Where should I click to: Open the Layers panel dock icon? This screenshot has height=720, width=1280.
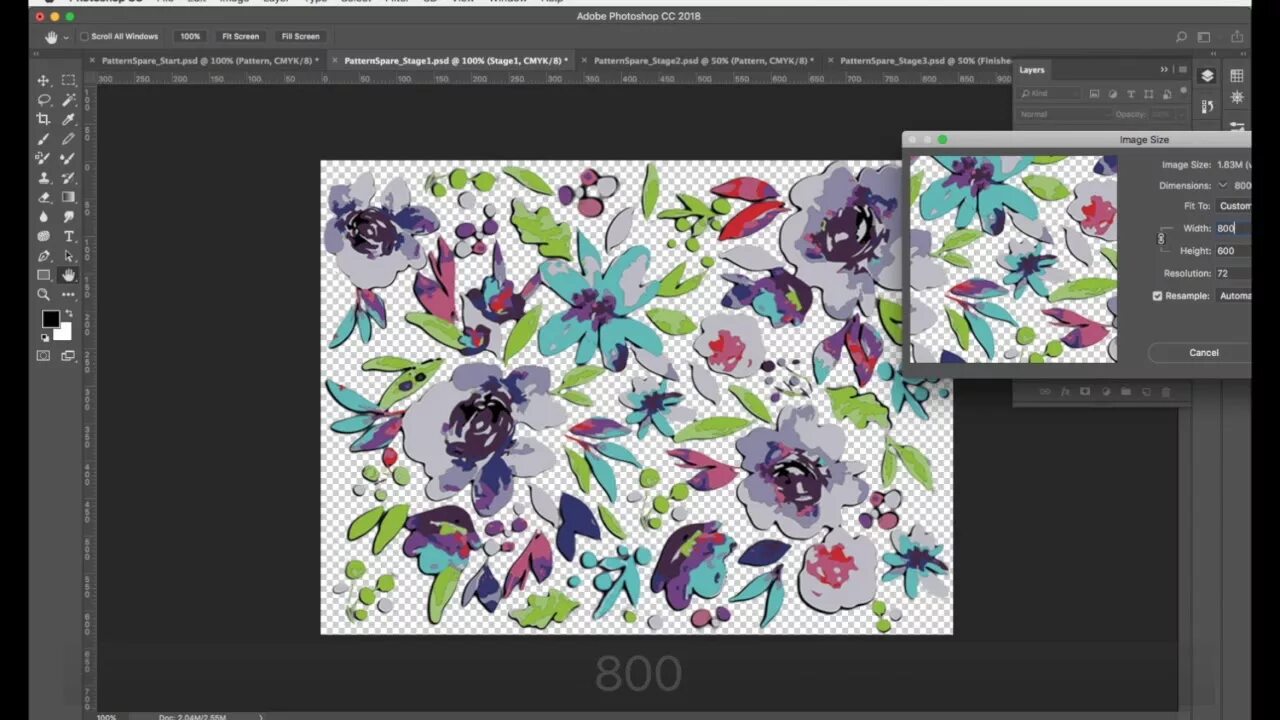point(1207,76)
